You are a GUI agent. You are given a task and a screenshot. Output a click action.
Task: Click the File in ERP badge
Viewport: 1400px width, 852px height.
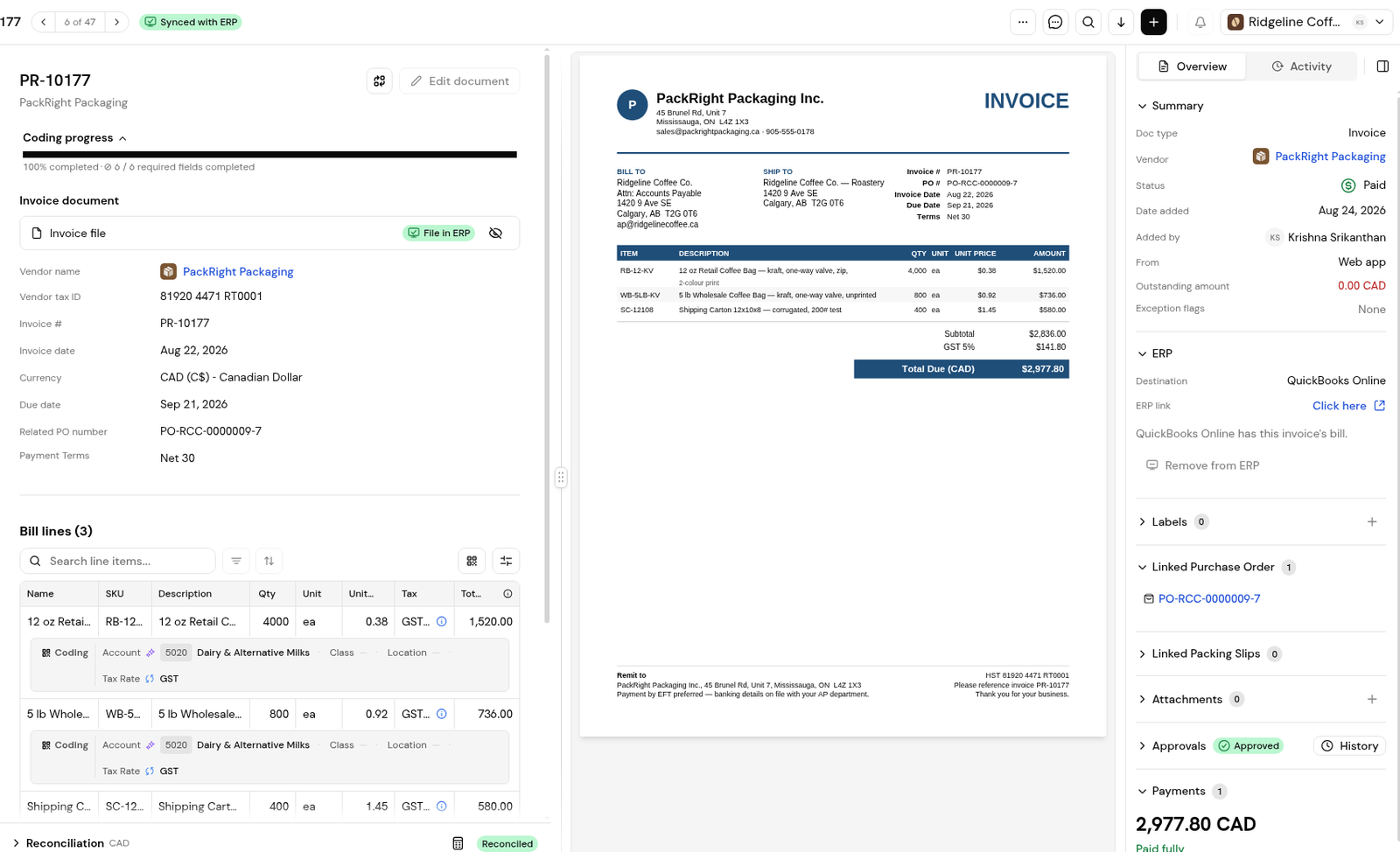tap(438, 234)
